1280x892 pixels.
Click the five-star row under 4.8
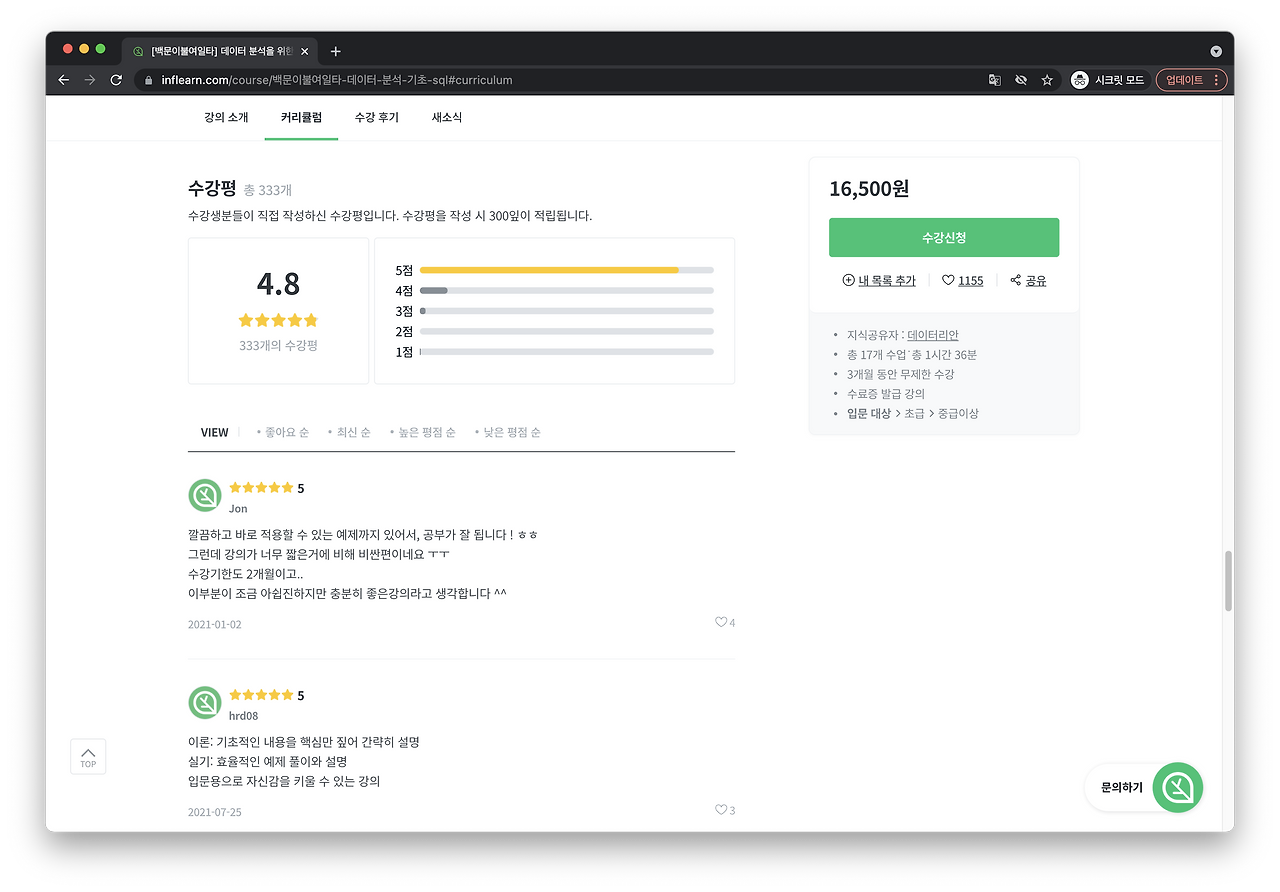(278, 320)
